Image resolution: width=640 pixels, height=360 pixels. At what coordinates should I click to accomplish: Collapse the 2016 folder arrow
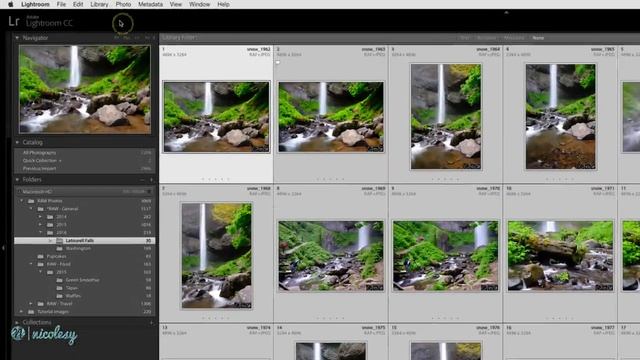(40, 232)
